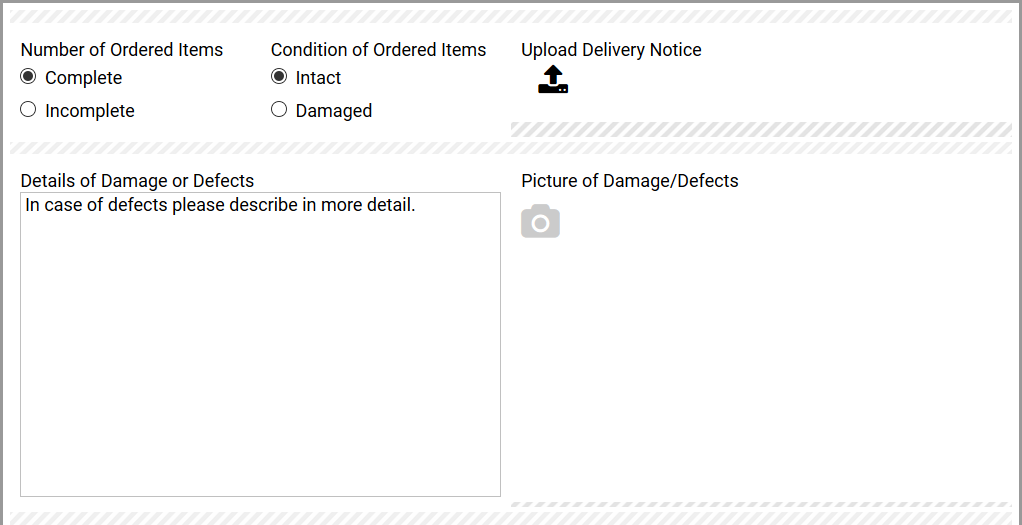The image size is (1022, 525).
Task: Click the 'In case of defects' placeholder text
Action: 220,206
